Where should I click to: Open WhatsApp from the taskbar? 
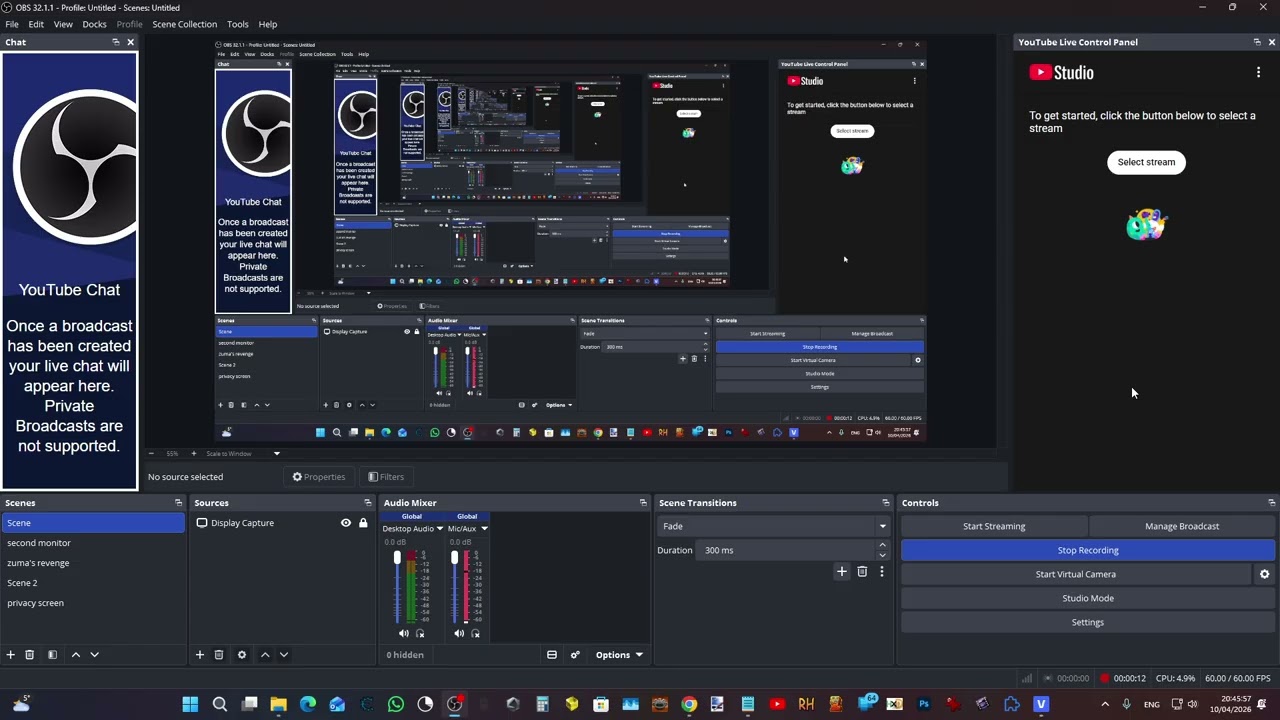click(x=396, y=704)
